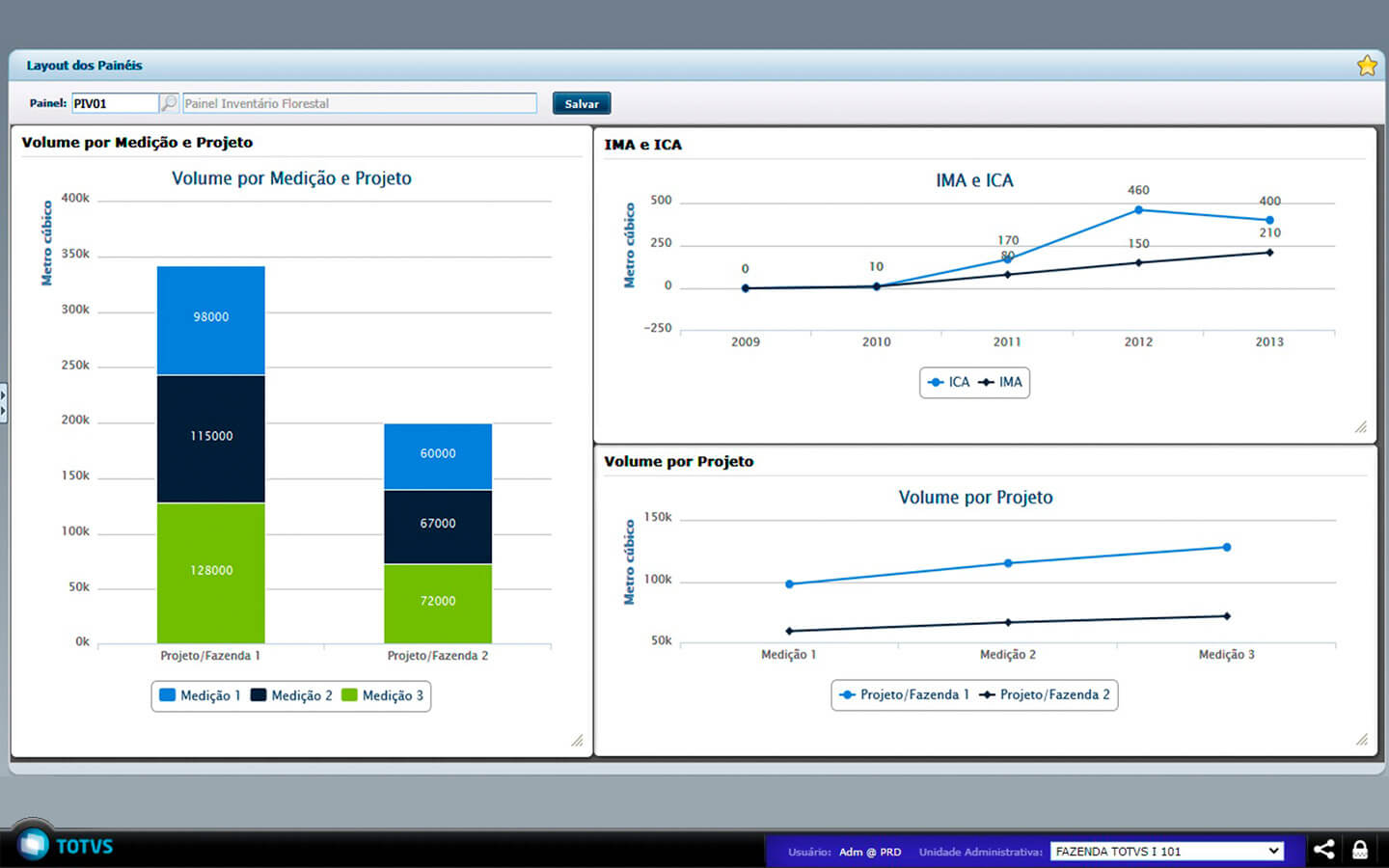
Task: Click the padlock lock icon
Action: [x=1360, y=850]
